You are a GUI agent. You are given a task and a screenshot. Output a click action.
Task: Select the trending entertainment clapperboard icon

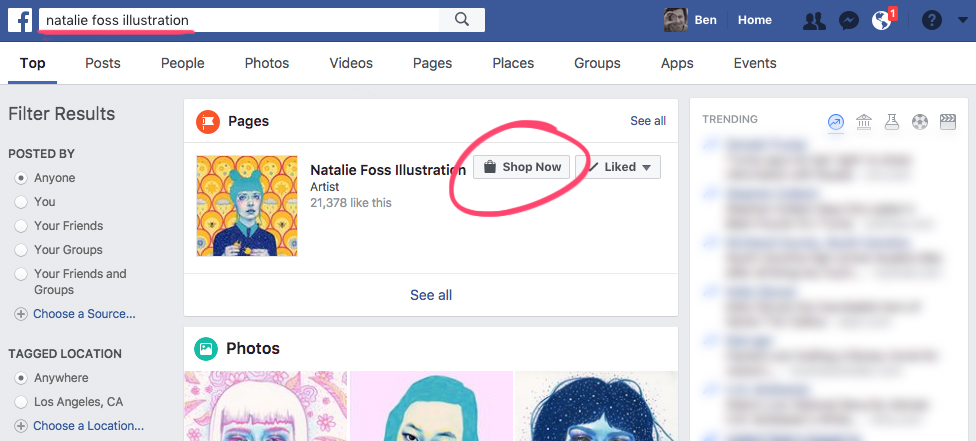[947, 121]
